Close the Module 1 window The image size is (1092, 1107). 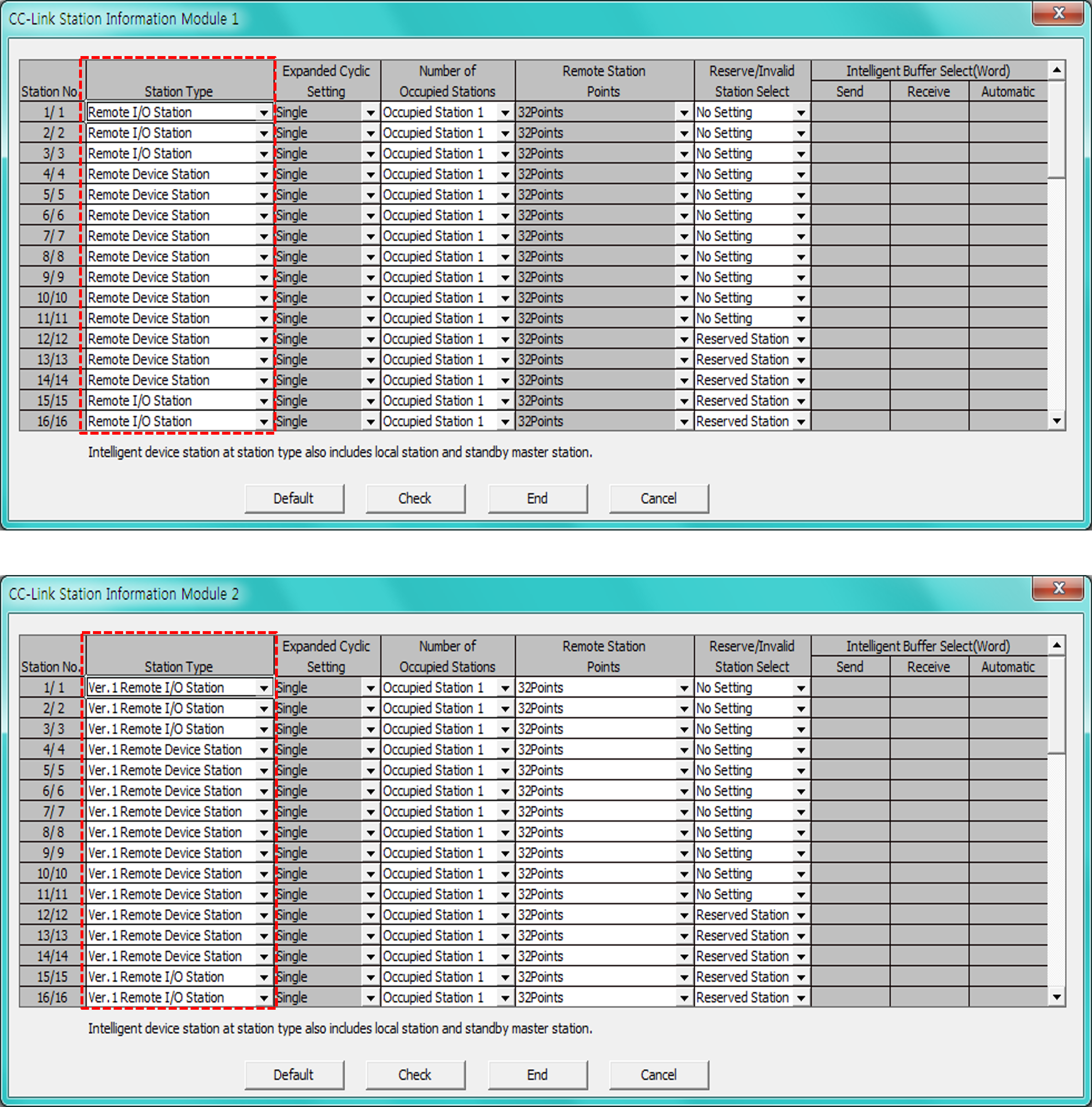(1058, 13)
